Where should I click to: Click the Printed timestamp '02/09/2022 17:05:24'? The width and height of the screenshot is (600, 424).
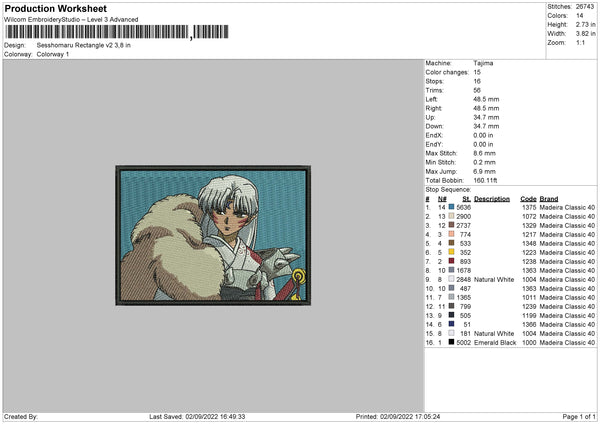pyautogui.click(x=410, y=416)
